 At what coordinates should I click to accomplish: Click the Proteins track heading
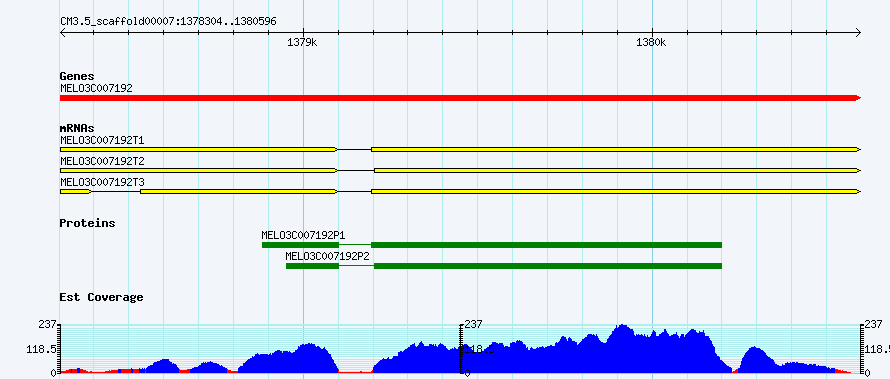[87, 223]
